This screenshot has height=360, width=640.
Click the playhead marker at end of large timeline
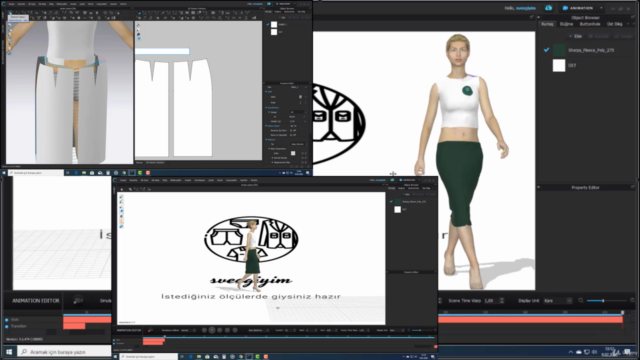[622, 312]
